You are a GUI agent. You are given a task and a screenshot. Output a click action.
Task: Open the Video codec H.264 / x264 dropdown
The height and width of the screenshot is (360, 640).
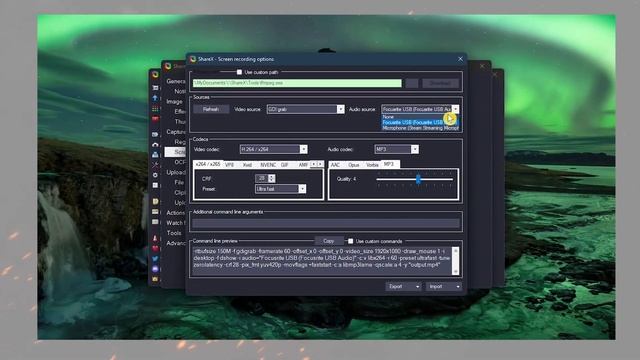click(x=273, y=149)
